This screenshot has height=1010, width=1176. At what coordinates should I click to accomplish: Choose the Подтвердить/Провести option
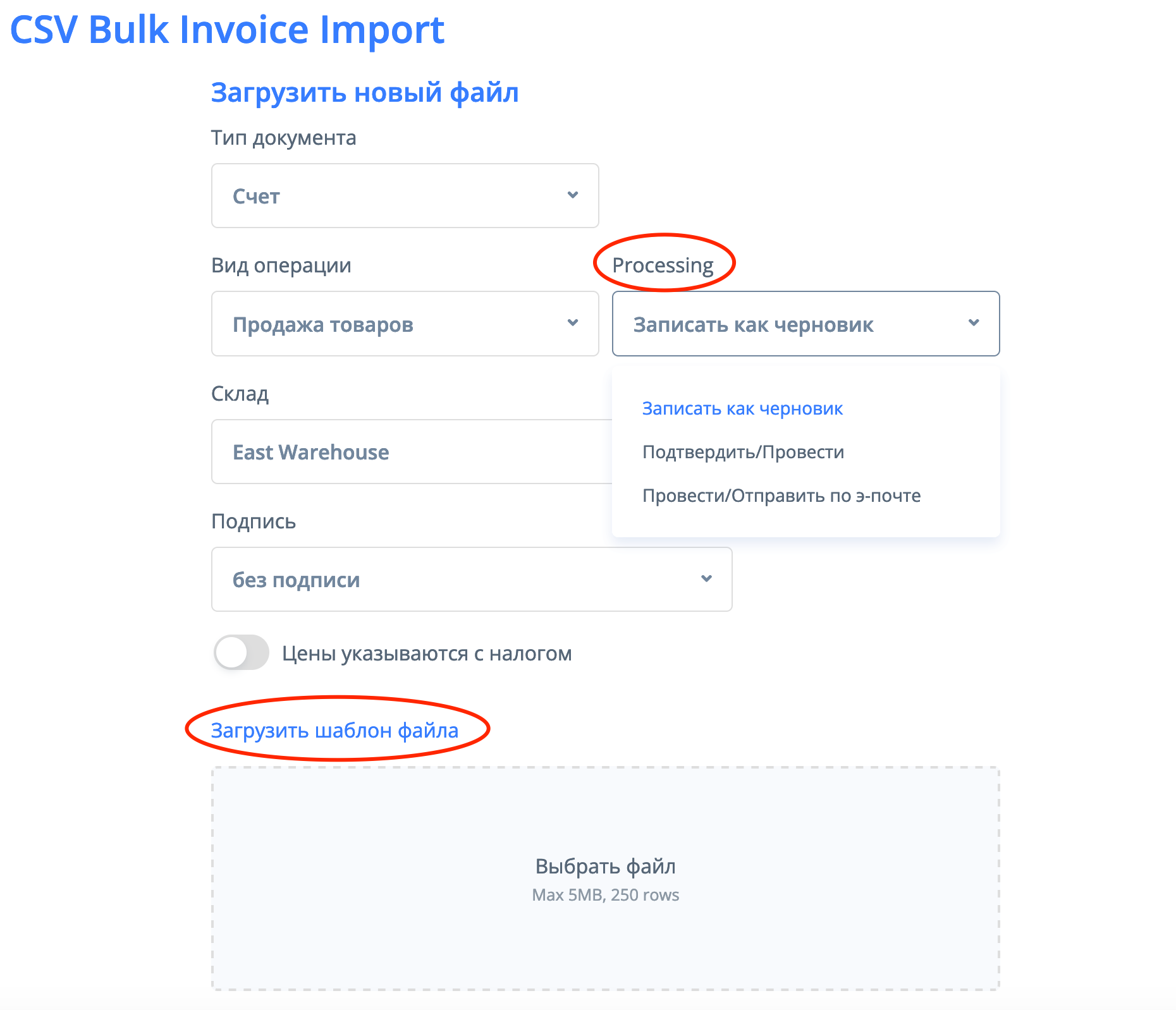coord(743,453)
